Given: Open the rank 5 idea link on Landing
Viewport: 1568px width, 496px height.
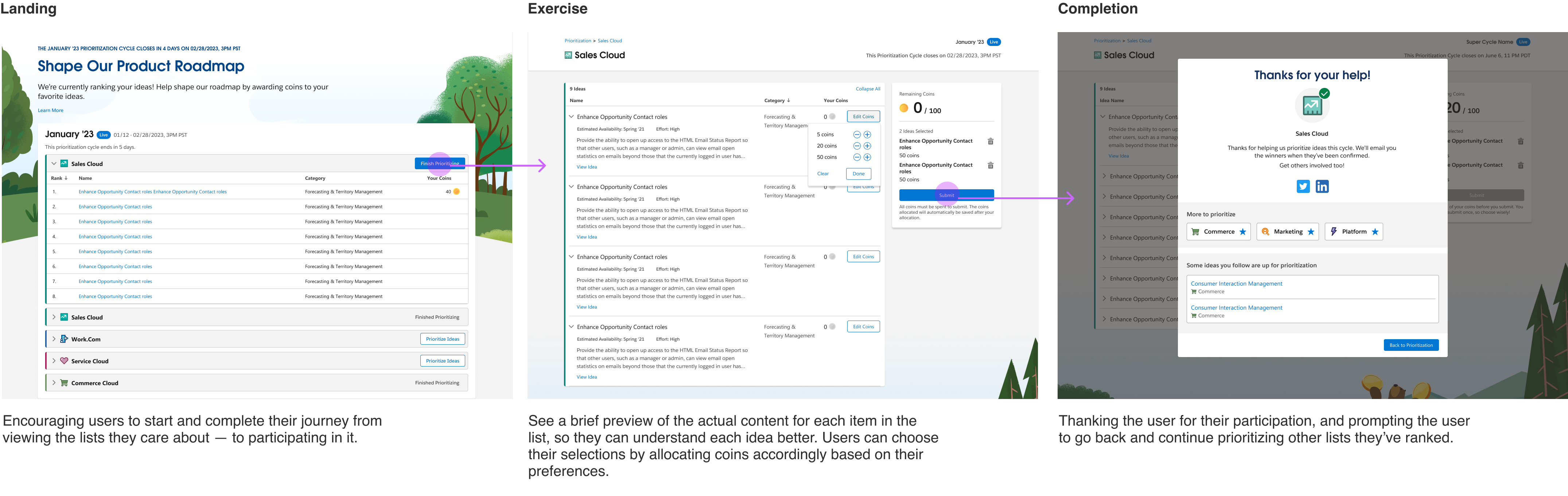Looking at the screenshot, I should 115,251.
